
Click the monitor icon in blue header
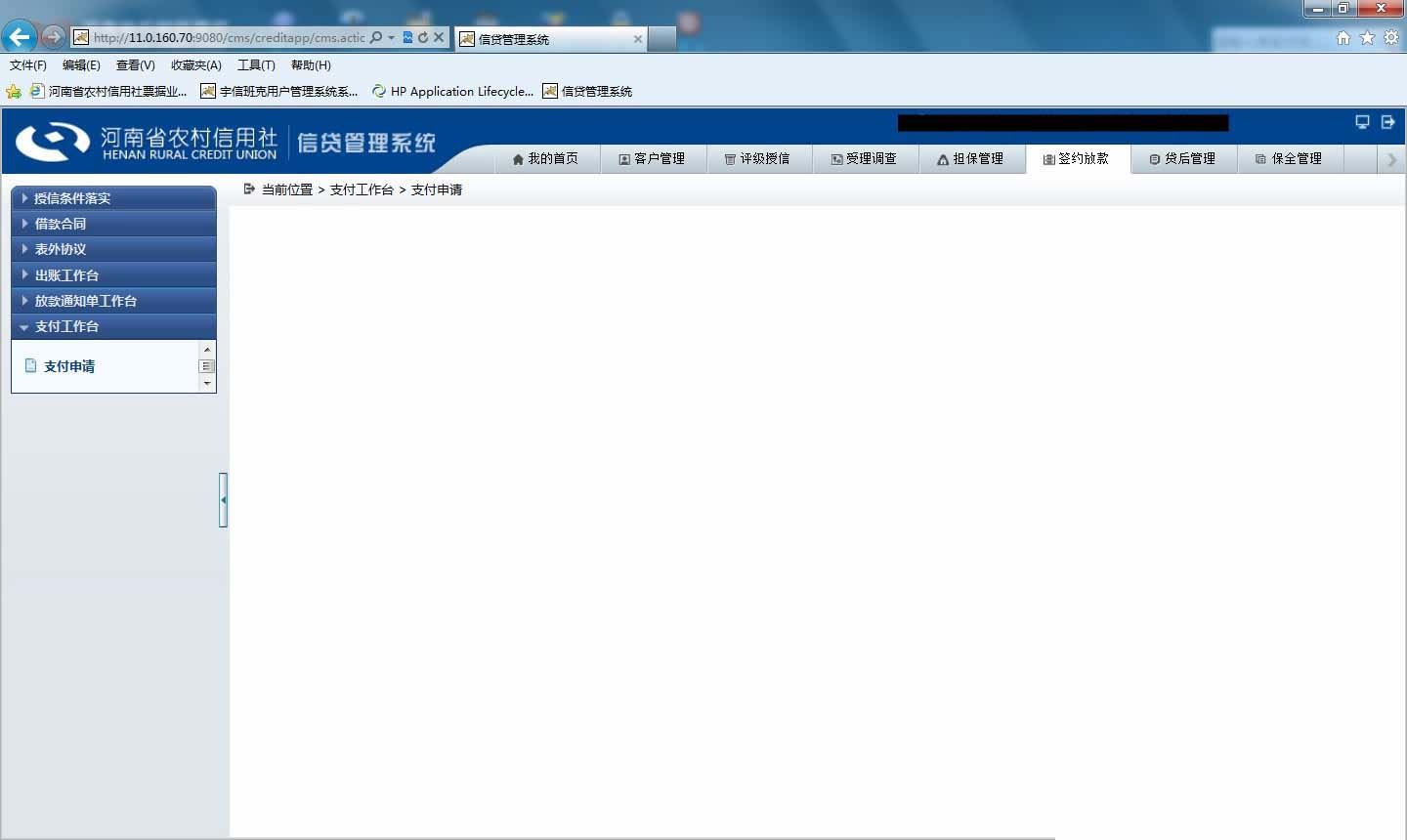point(1362,122)
